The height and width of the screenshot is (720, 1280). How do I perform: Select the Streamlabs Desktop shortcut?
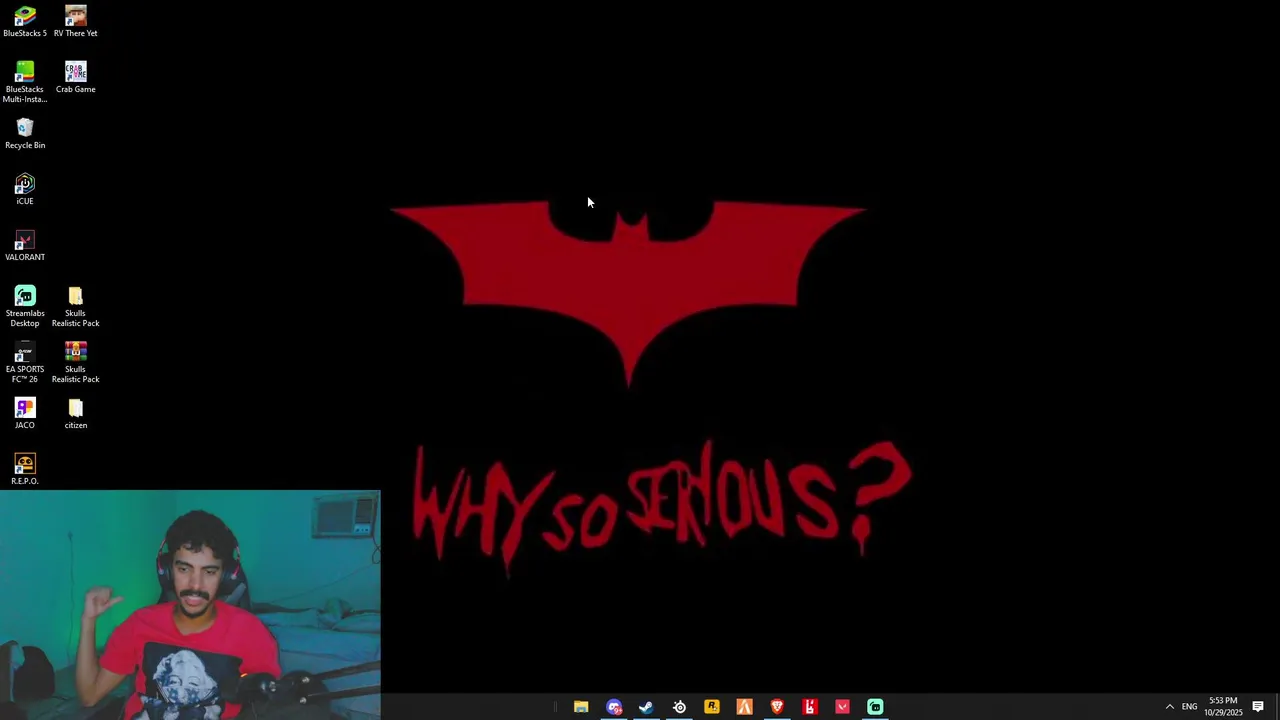coord(25,306)
